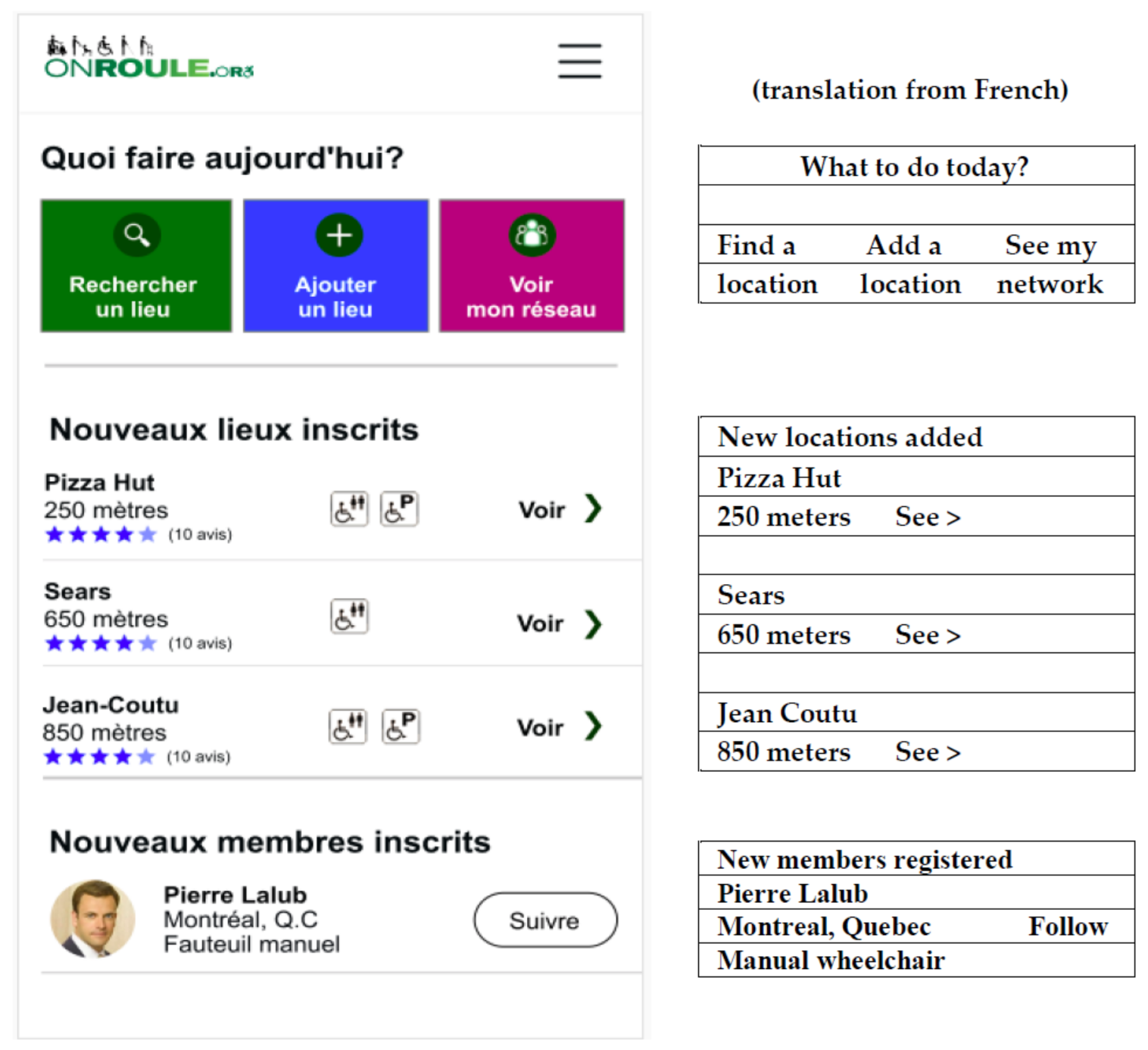
Task: Click the Nouveaux lieux inscrits heading
Action: point(234,430)
